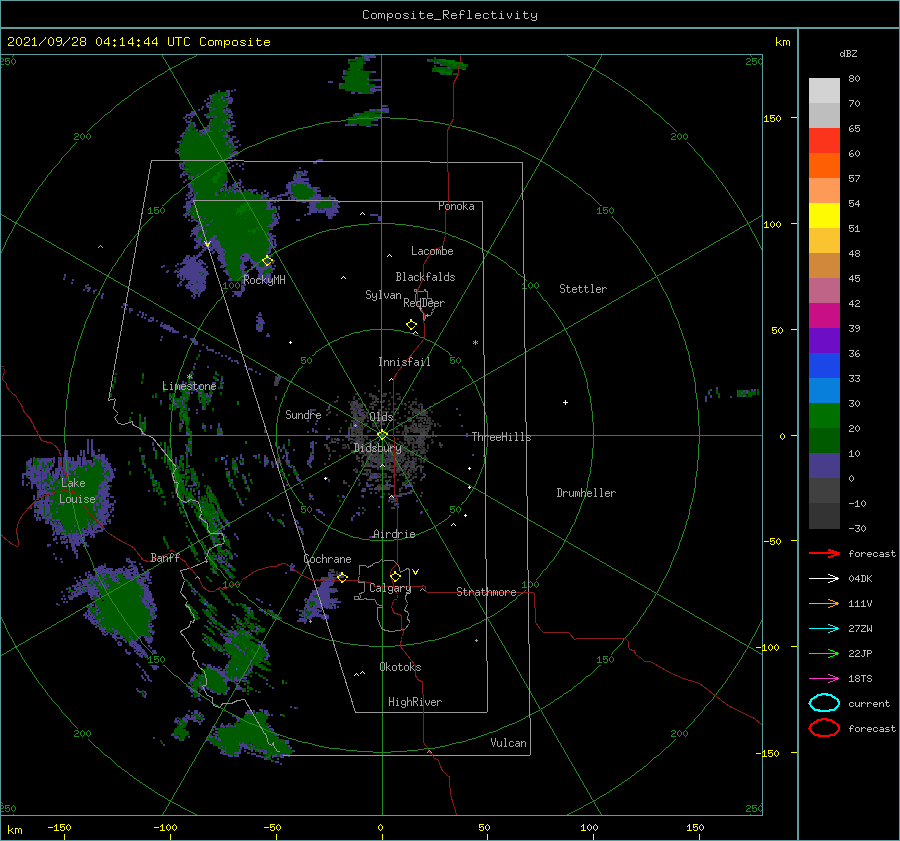The height and width of the screenshot is (841, 900).
Task: Click the Strathmore city label
Action: point(486,592)
